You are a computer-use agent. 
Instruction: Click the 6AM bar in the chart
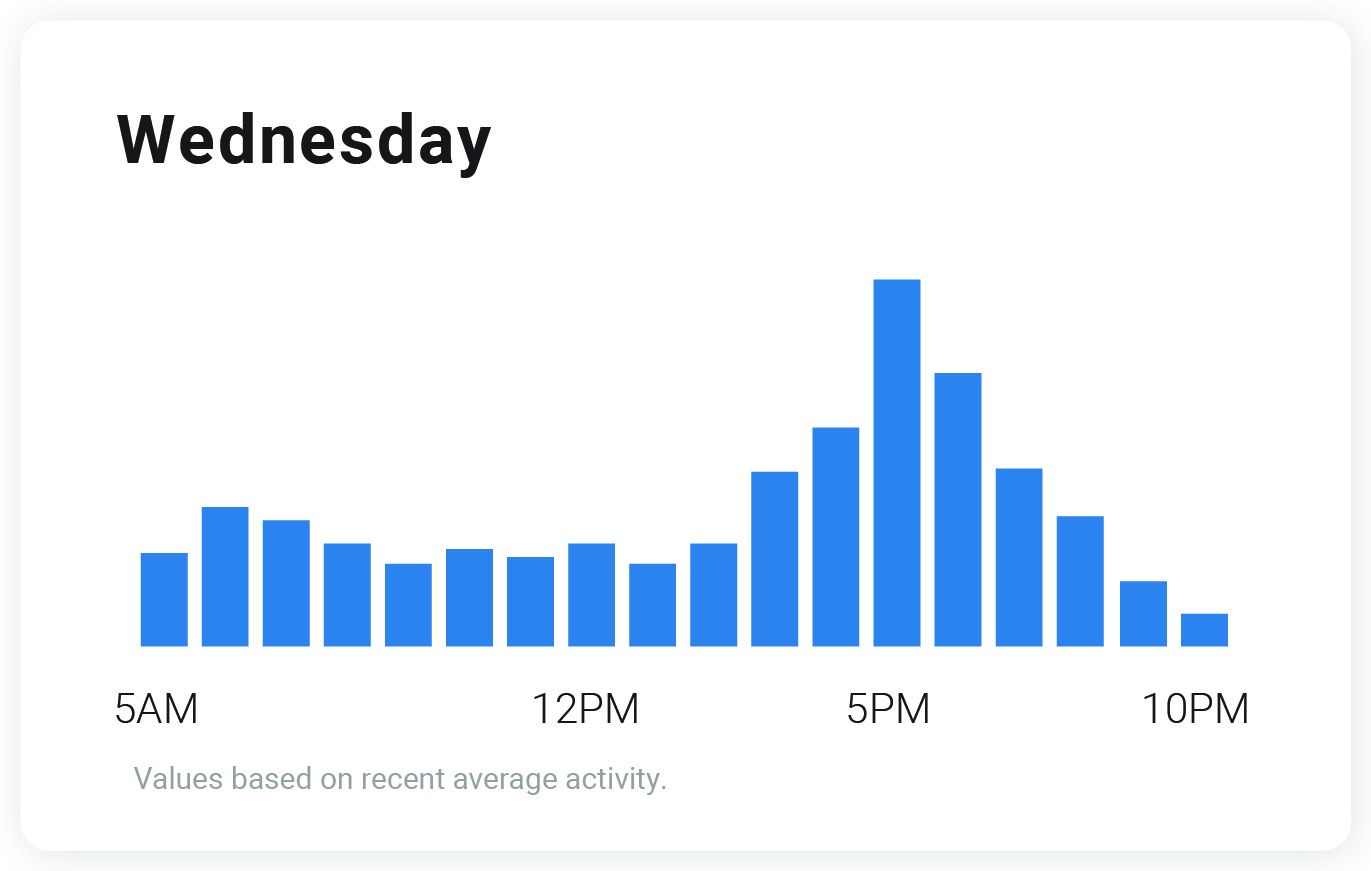(x=225, y=576)
